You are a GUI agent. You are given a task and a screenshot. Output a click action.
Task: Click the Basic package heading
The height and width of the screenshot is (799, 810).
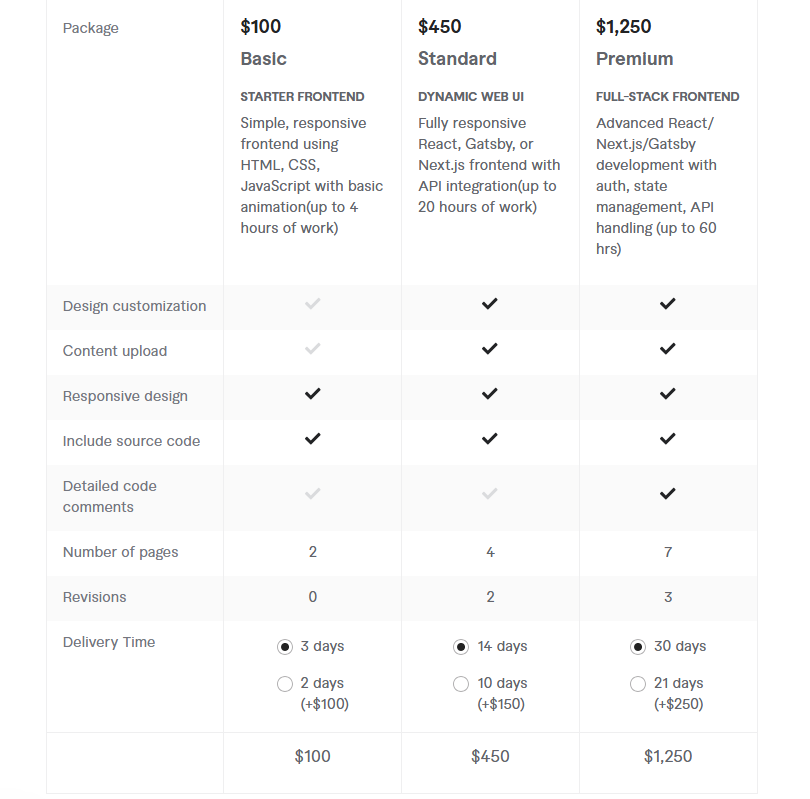tap(263, 59)
